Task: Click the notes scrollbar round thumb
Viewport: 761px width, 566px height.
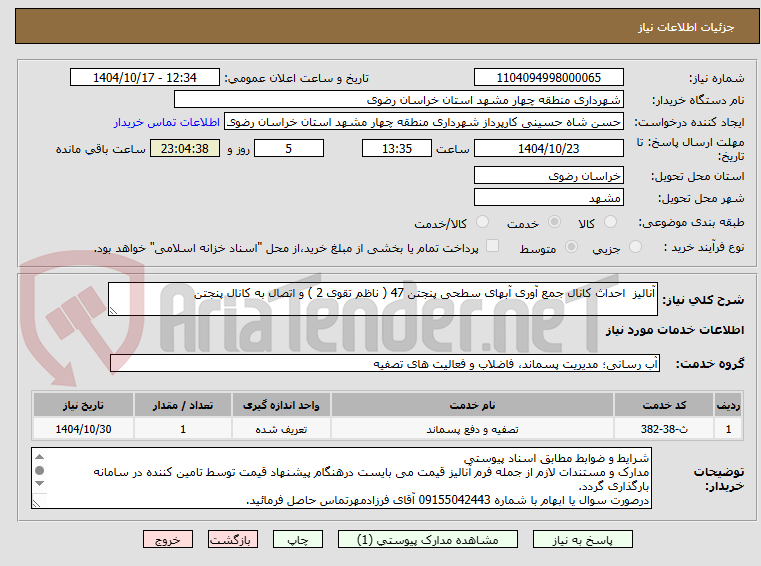Action: point(40,470)
